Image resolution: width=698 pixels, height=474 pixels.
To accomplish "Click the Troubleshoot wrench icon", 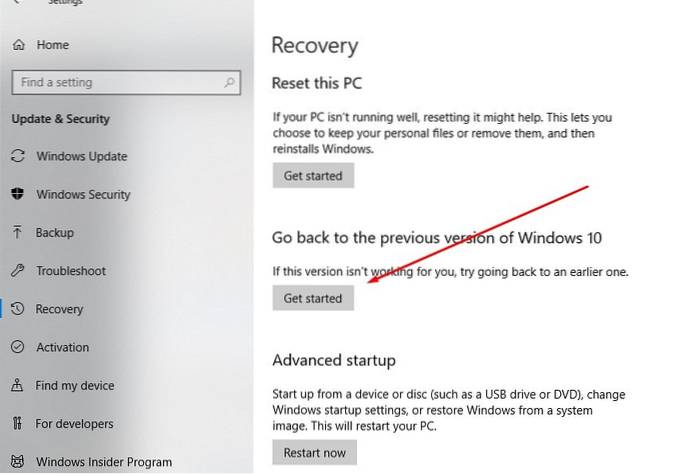I will click(x=17, y=271).
